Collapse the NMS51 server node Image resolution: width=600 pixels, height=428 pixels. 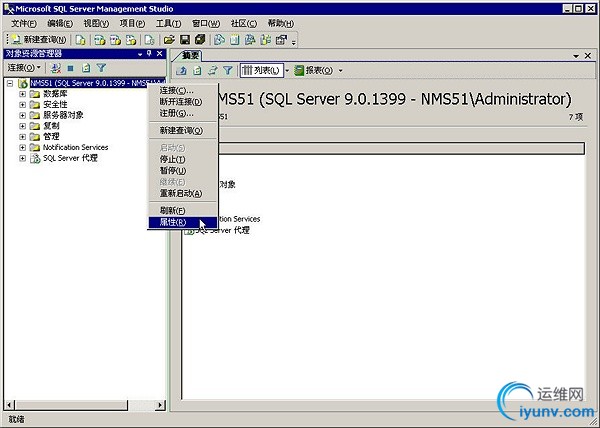click(x=10, y=83)
